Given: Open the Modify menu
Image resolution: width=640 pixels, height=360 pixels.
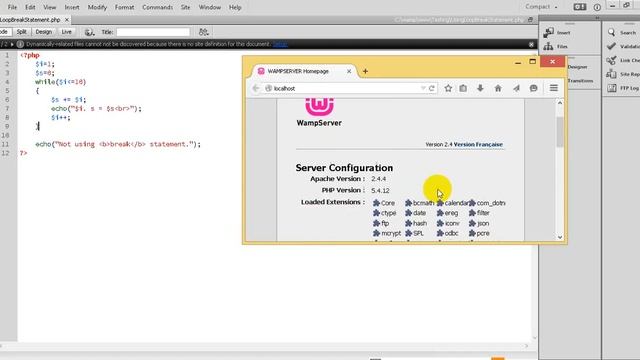Looking at the screenshot, I should coord(97,7).
